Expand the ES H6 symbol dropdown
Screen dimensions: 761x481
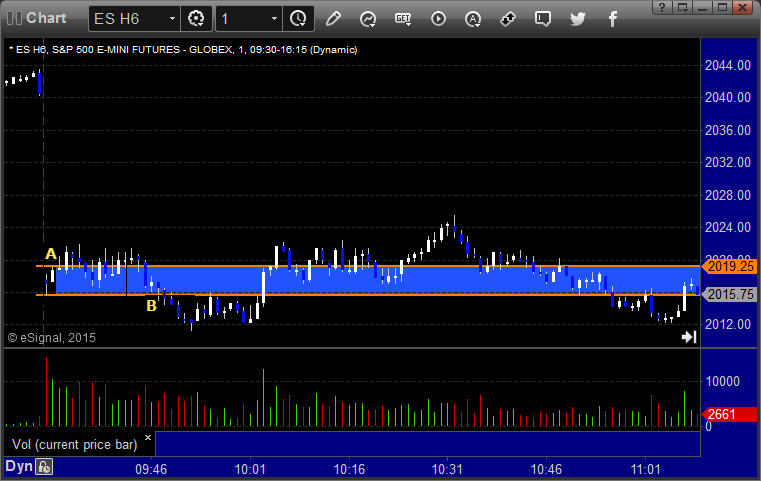(172, 19)
